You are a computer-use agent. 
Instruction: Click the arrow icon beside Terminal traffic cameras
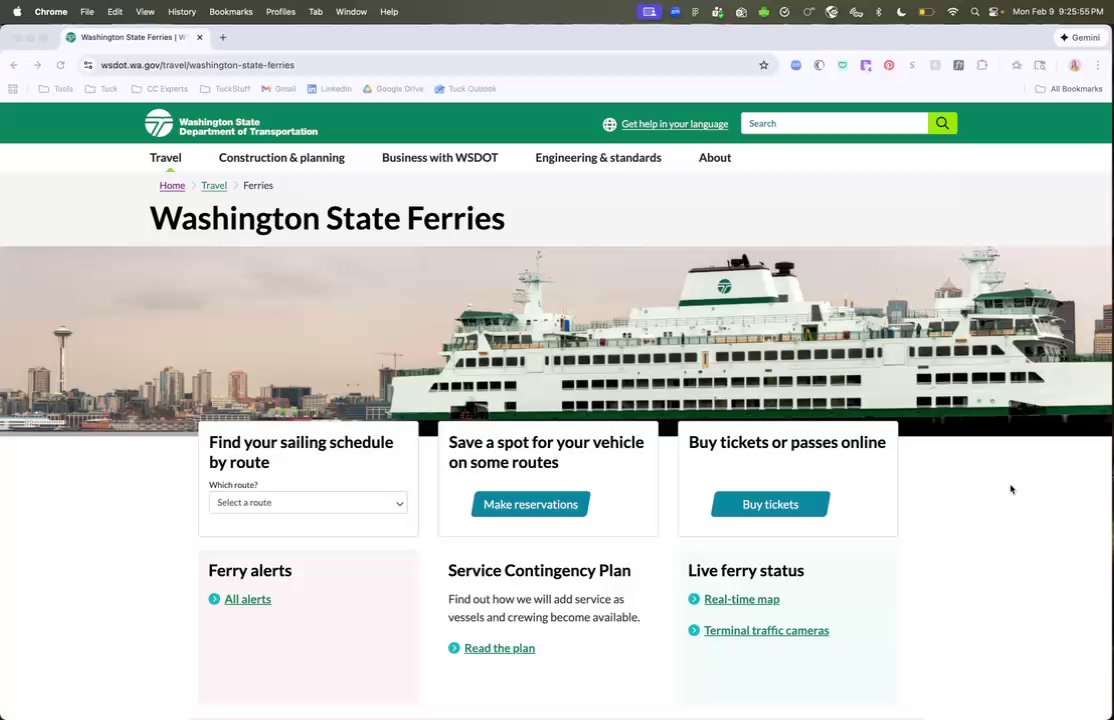pos(694,630)
